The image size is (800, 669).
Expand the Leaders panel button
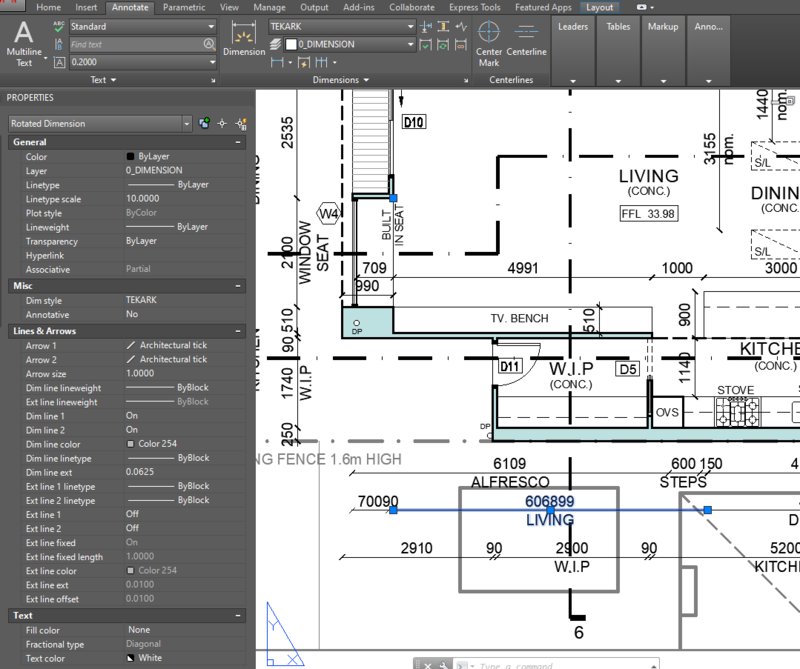click(573, 50)
